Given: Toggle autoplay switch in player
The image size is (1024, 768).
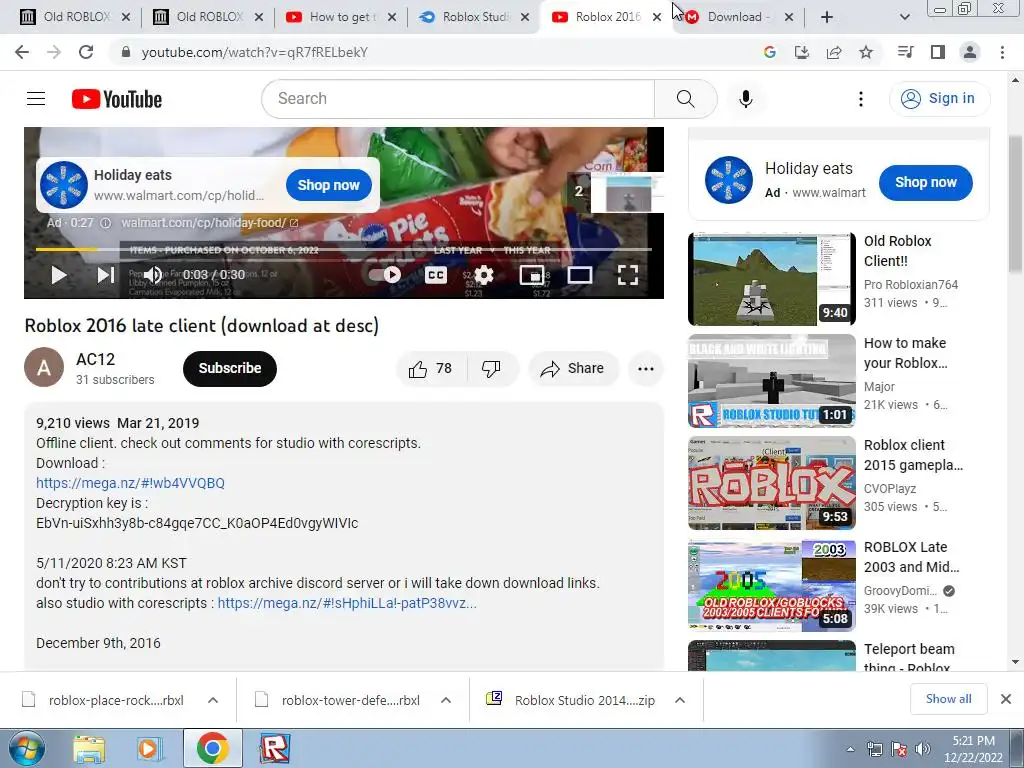Looking at the screenshot, I should (385, 275).
